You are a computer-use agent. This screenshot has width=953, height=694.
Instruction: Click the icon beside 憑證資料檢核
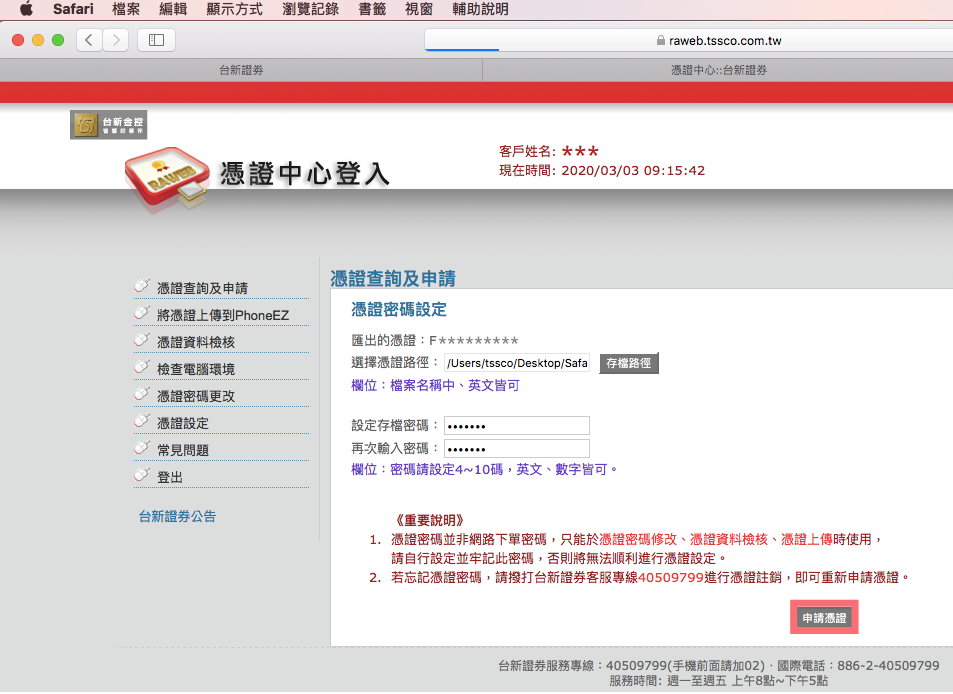click(142, 340)
